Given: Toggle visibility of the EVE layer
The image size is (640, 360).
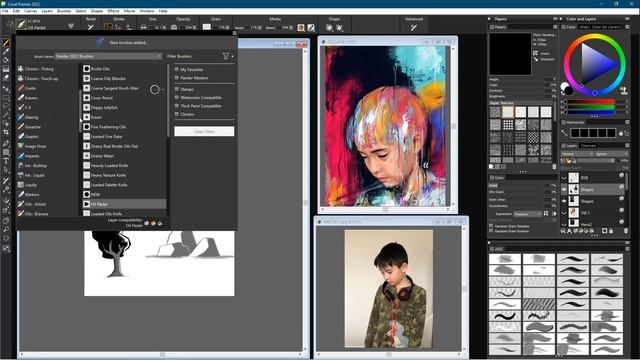Looking at the screenshot, I should (x=564, y=178).
